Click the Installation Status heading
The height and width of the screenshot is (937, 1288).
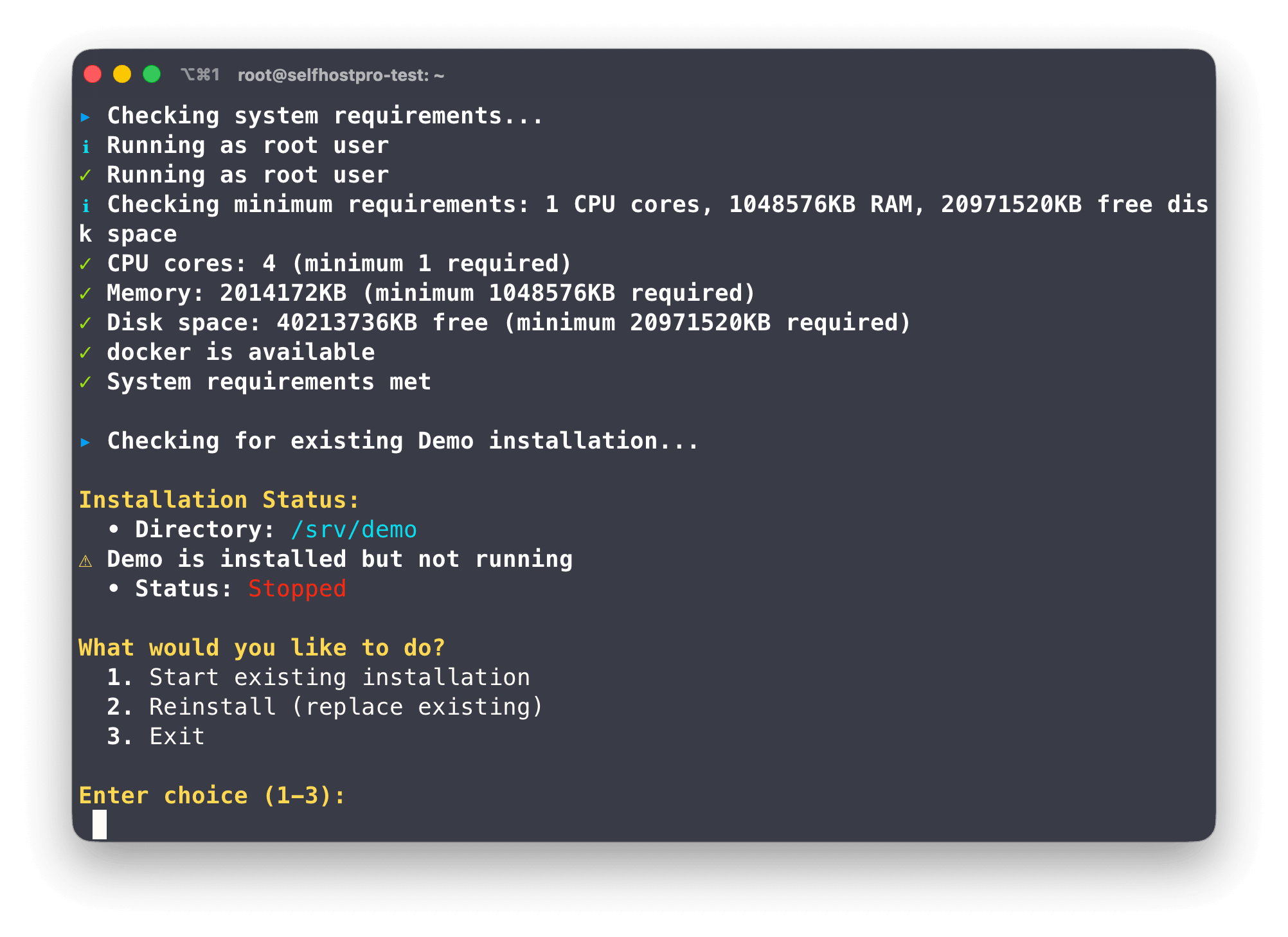(x=218, y=500)
